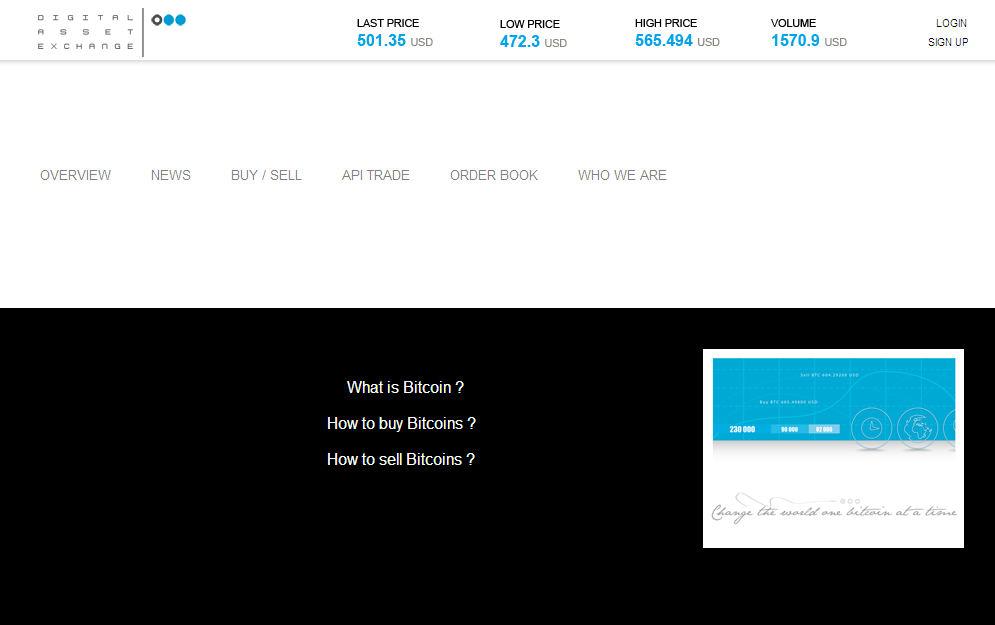The image size is (995, 625).
Task: Open the Overview menu item
Action: (x=76, y=175)
